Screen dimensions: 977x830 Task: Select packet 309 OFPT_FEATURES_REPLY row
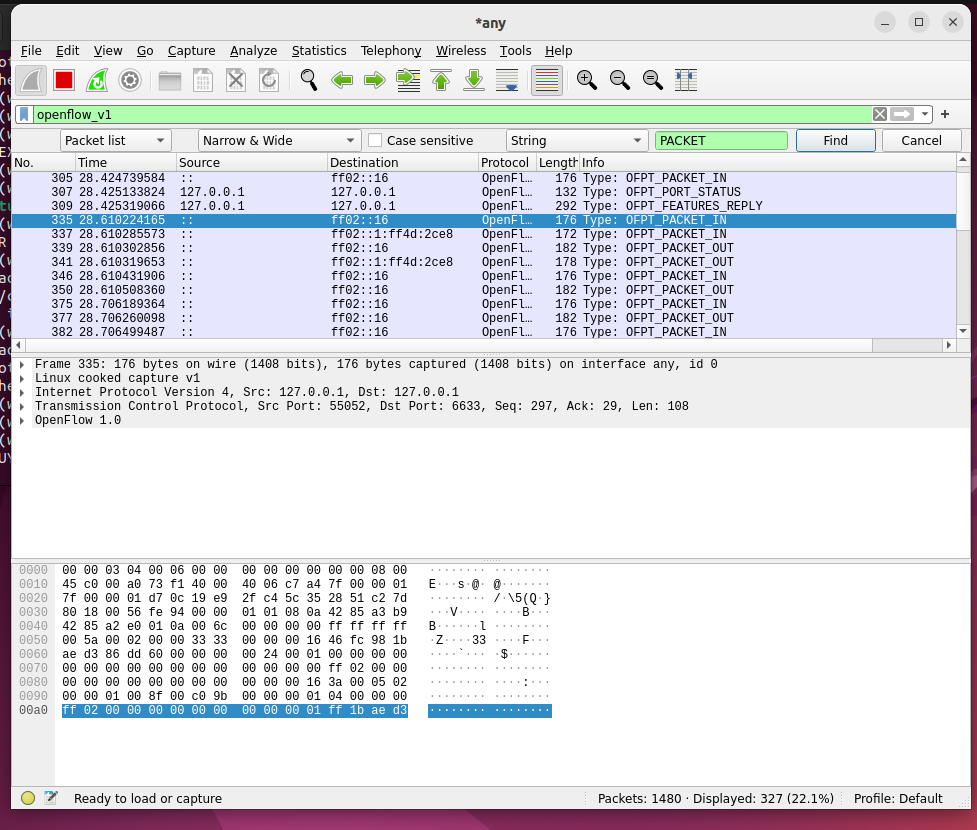click(x=484, y=206)
